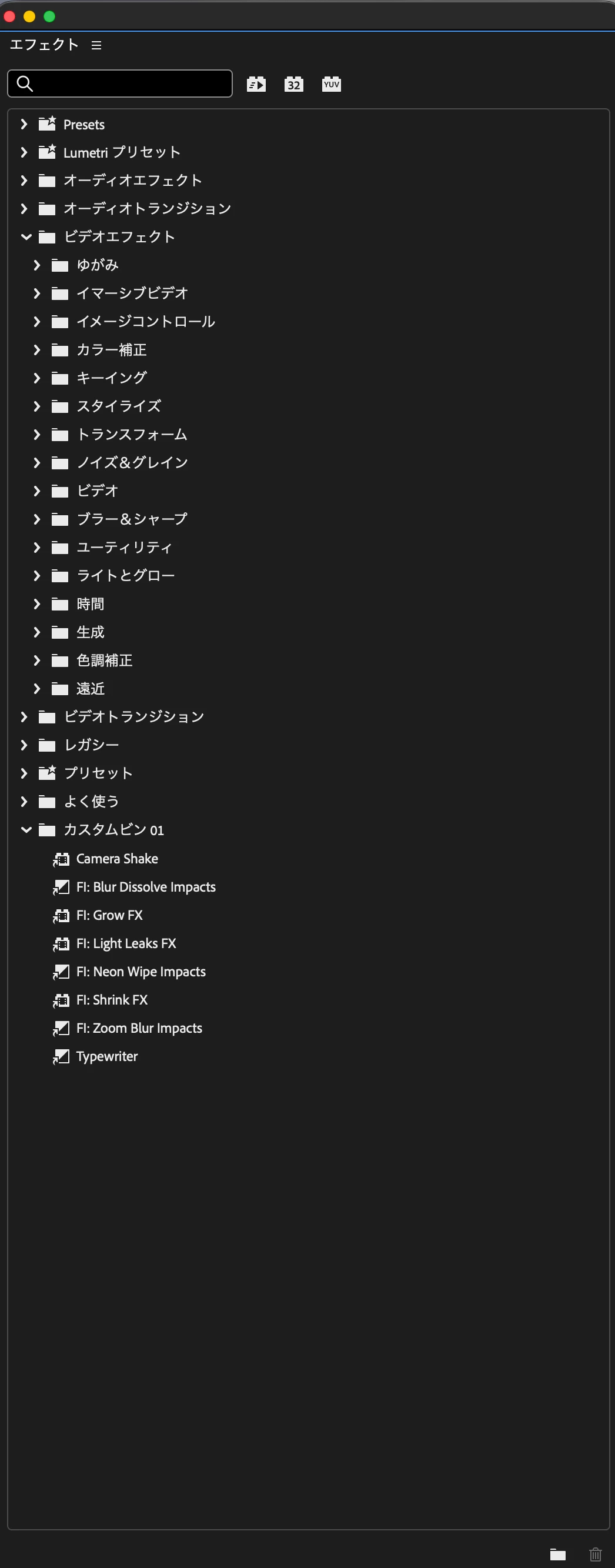Image resolution: width=615 pixels, height=1568 pixels.
Task: Toggle the 32-bit Color effects filter
Action: point(294,84)
